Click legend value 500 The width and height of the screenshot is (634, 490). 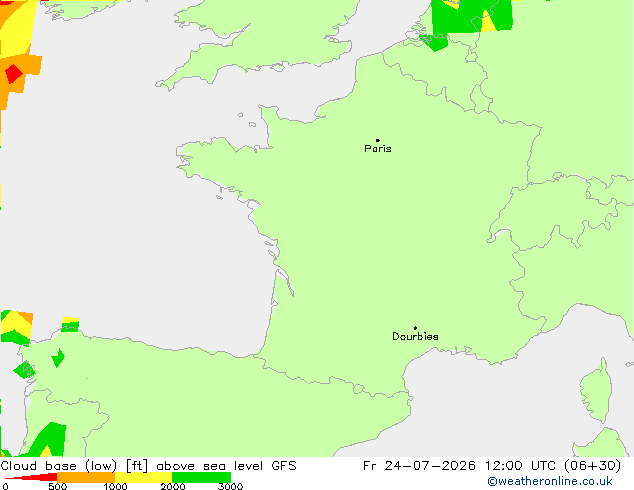[x=57, y=486]
